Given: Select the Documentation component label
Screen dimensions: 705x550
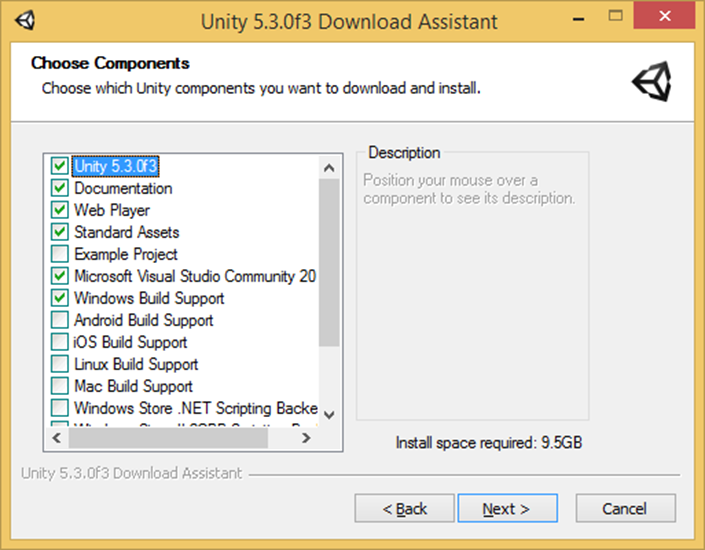Looking at the screenshot, I should point(123,188).
